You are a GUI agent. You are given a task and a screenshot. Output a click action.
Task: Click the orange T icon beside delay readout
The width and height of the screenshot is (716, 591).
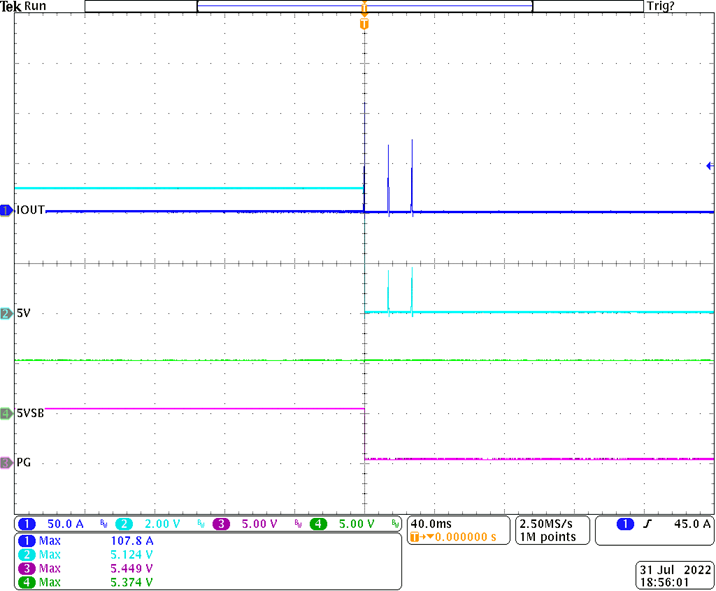415,537
